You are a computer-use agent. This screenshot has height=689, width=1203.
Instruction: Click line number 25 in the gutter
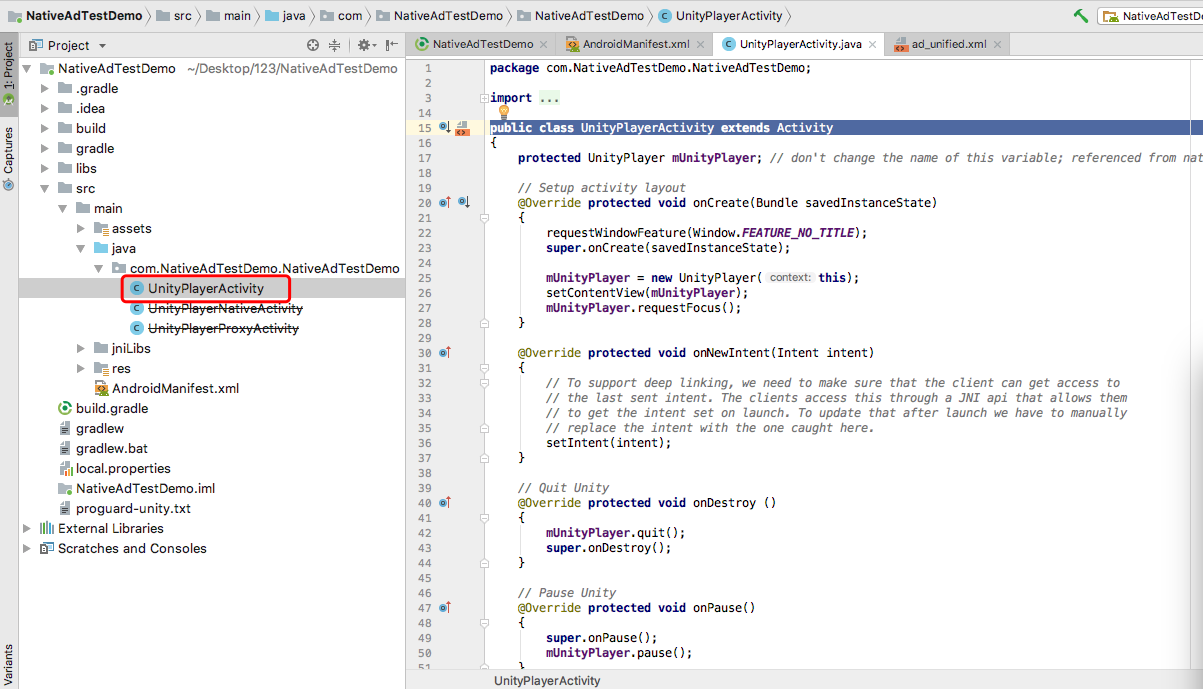pos(425,278)
